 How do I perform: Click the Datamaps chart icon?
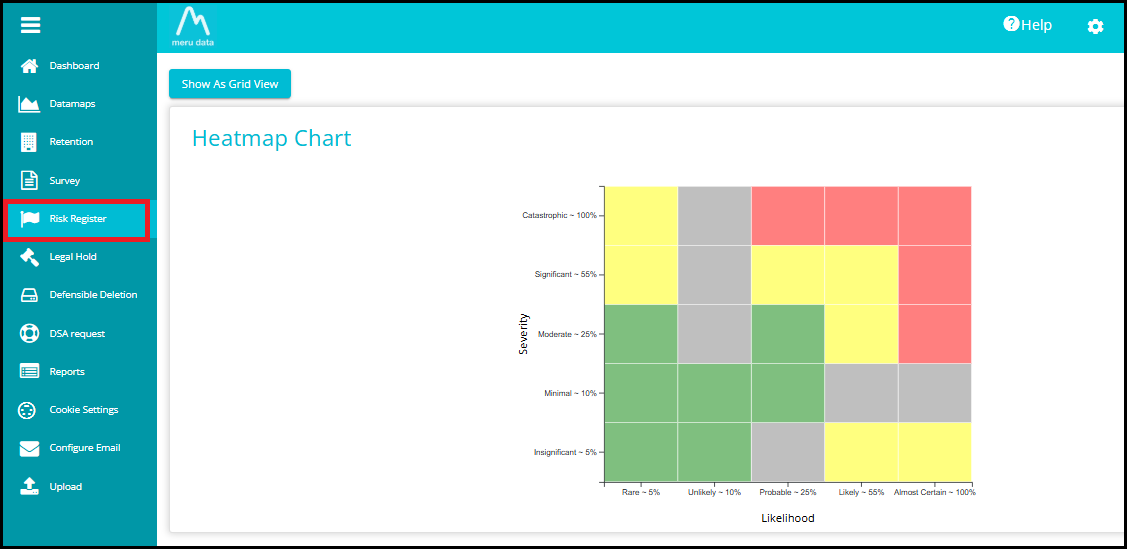tap(30, 104)
